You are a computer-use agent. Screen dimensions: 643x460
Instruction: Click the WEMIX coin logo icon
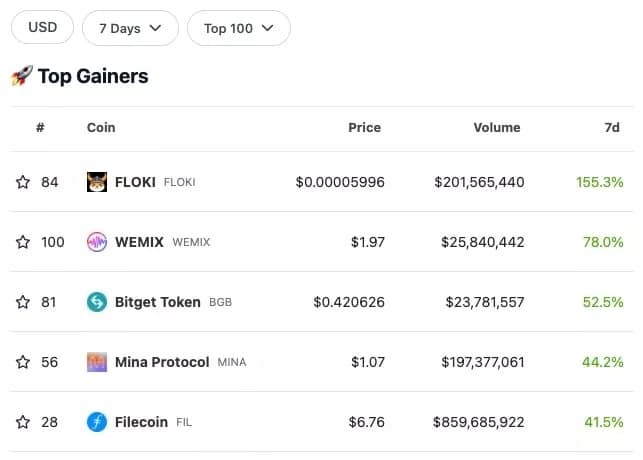click(x=97, y=242)
